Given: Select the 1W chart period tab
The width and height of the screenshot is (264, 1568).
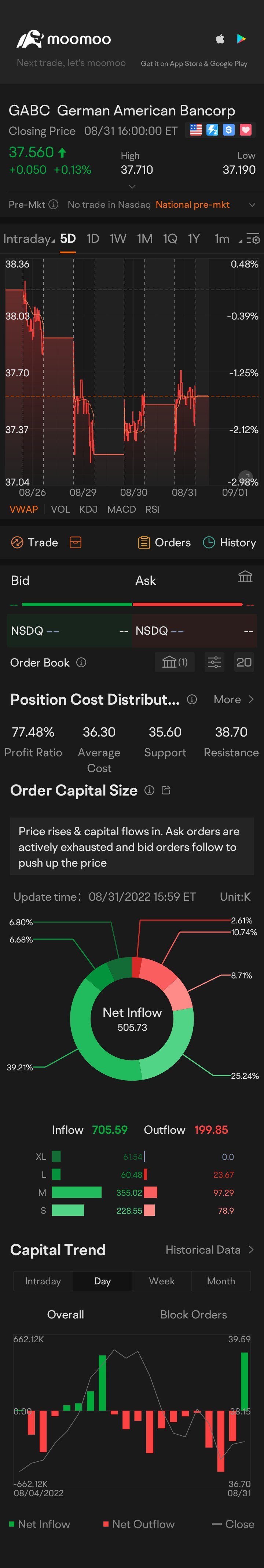Looking at the screenshot, I should (118, 239).
